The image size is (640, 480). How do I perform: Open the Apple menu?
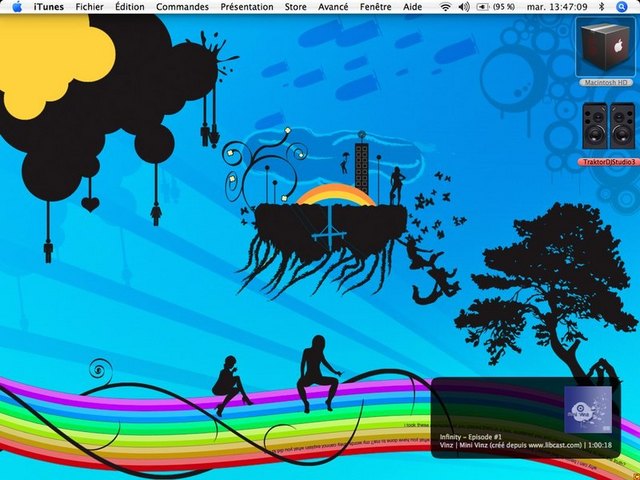(17, 7)
